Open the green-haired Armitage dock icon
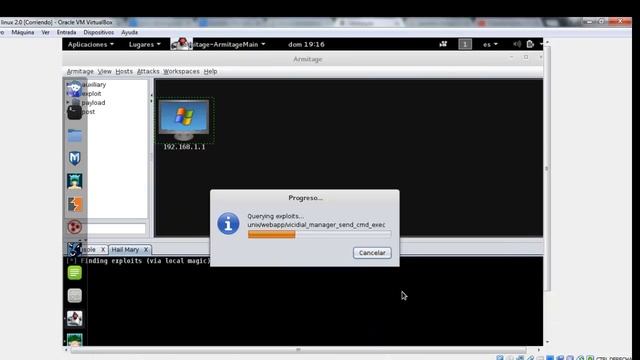The image size is (640, 360). [74, 181]
